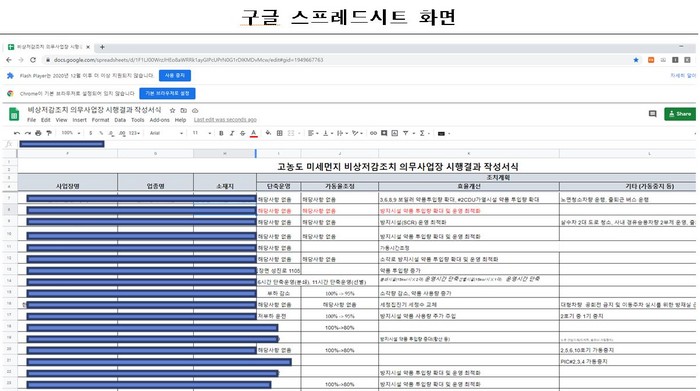The image size is (700, 391).
Task: Close the browser tab with X
Action: click(88, 47)
